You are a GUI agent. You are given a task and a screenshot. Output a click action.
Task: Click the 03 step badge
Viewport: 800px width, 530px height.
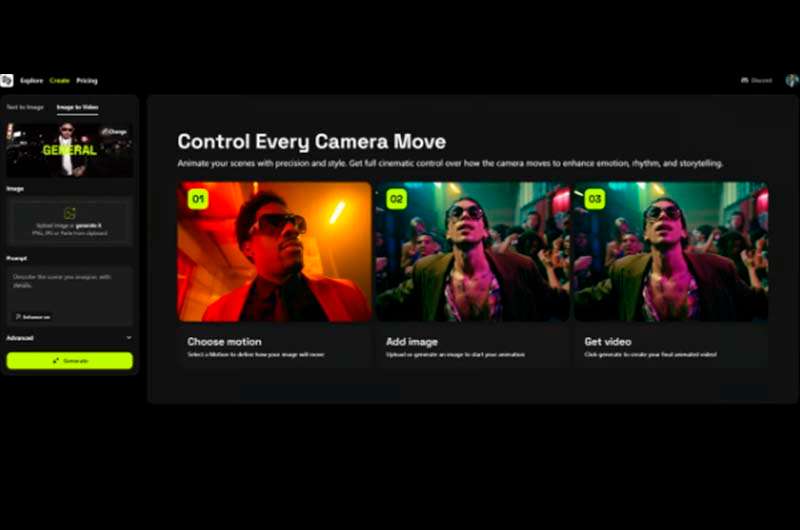(x=594, y=199)
